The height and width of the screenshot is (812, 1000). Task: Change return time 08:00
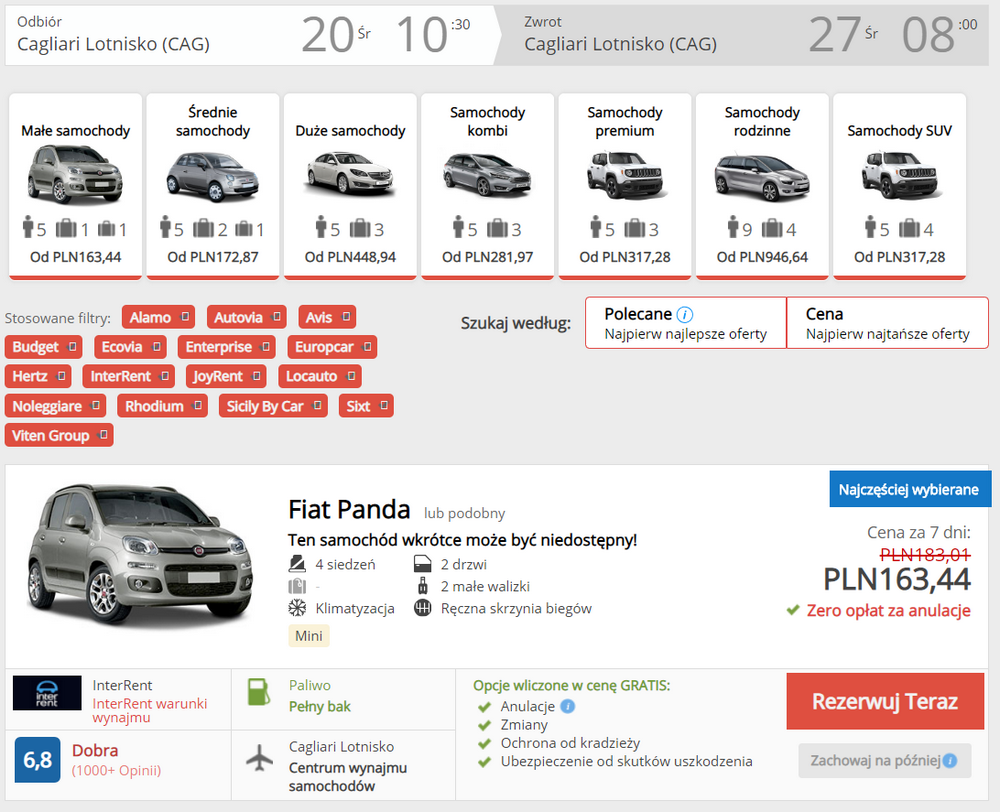[x=939, y=34]
